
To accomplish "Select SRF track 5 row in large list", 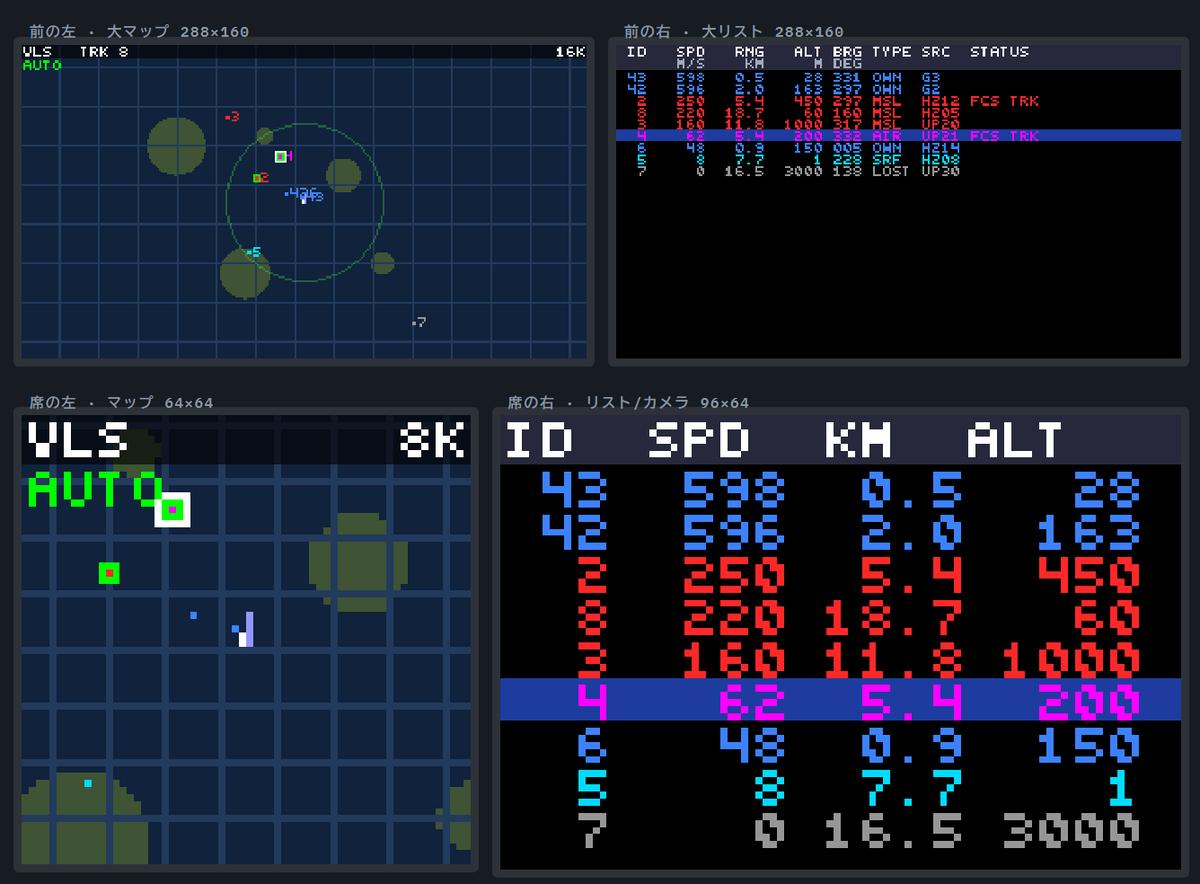I will [898, 160].
